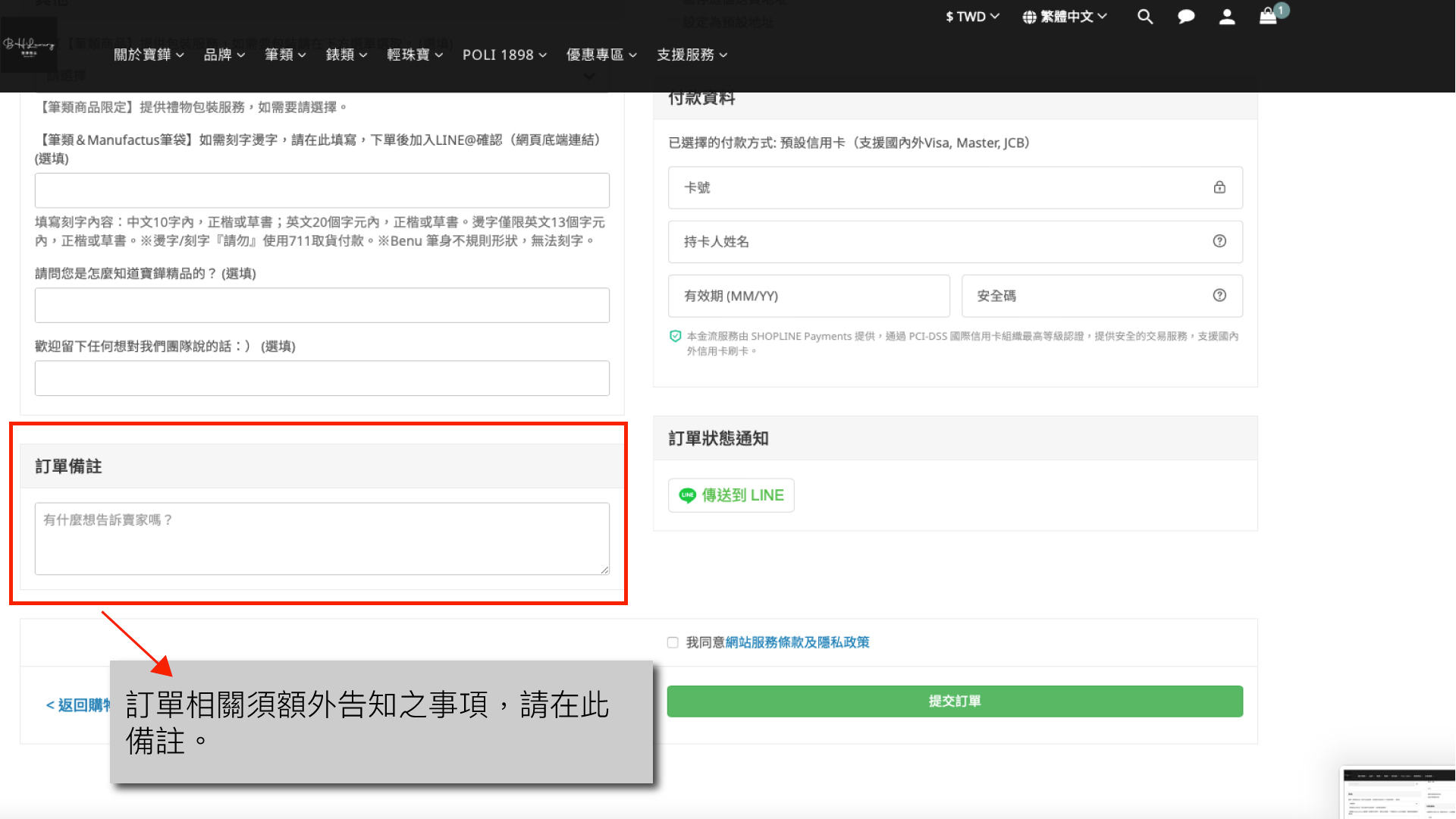Expand the 品牌 menu dropdown

[x=224, y=55]
